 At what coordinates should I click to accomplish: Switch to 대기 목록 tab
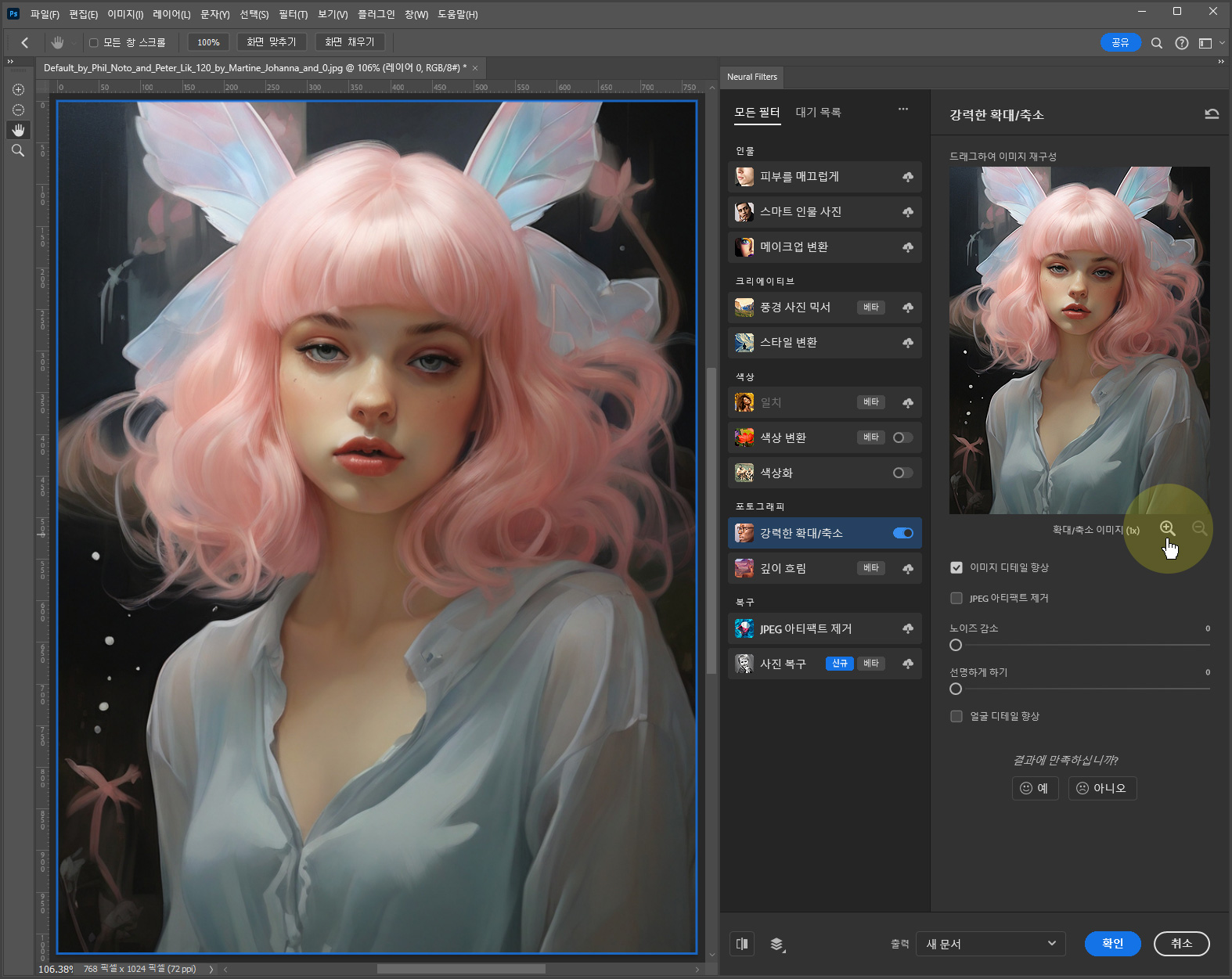click(x=818, y=113)
